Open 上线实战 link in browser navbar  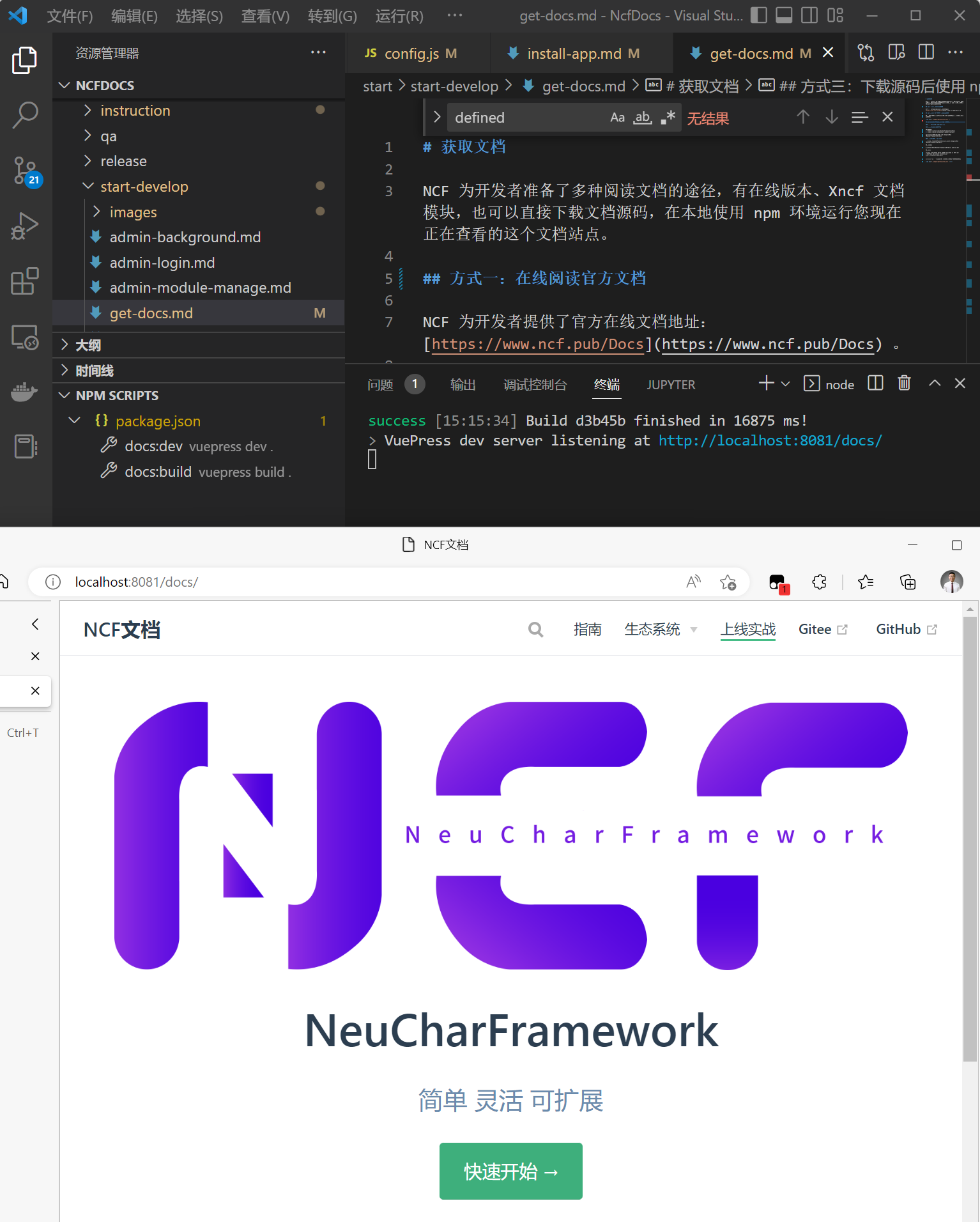pos(748,630)
